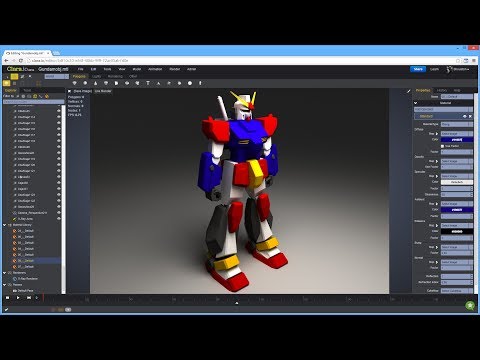Image resolution: width=480 pixels, height=360 pixels.
Task: Open the Ambient color swatch
Action: 457,210
